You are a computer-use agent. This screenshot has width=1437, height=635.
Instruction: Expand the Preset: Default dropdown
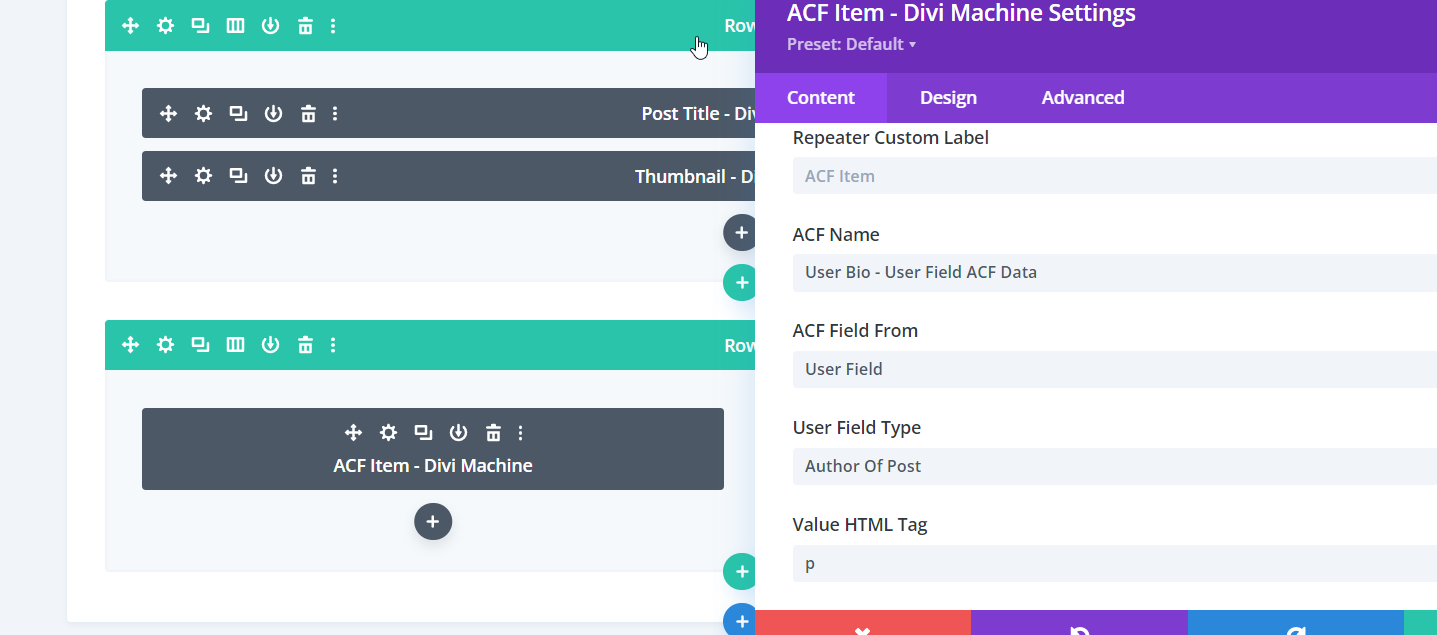(x=851, y=44)
